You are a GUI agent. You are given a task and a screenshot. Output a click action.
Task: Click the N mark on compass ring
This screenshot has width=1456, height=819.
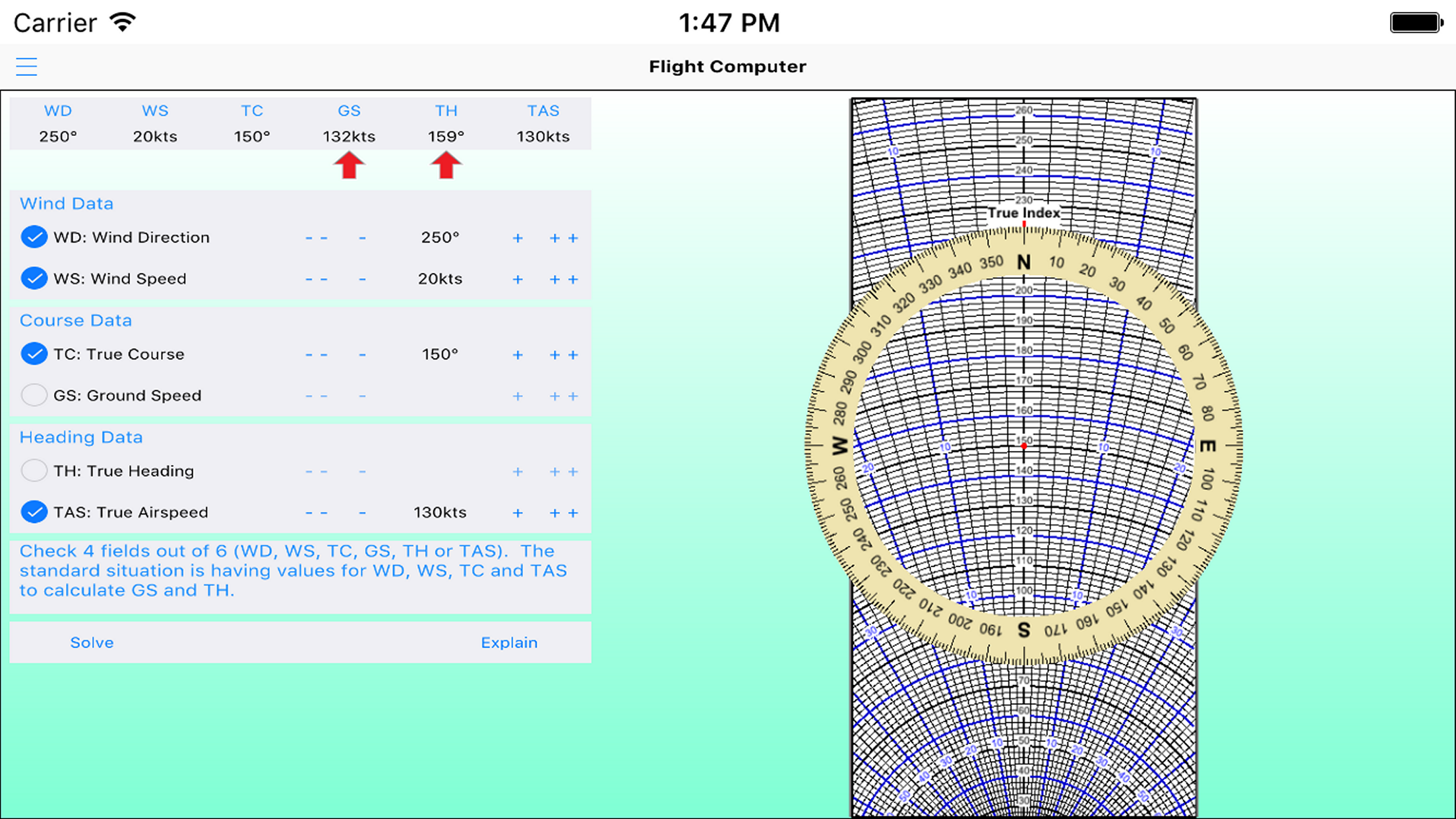tap(1023, 262)
